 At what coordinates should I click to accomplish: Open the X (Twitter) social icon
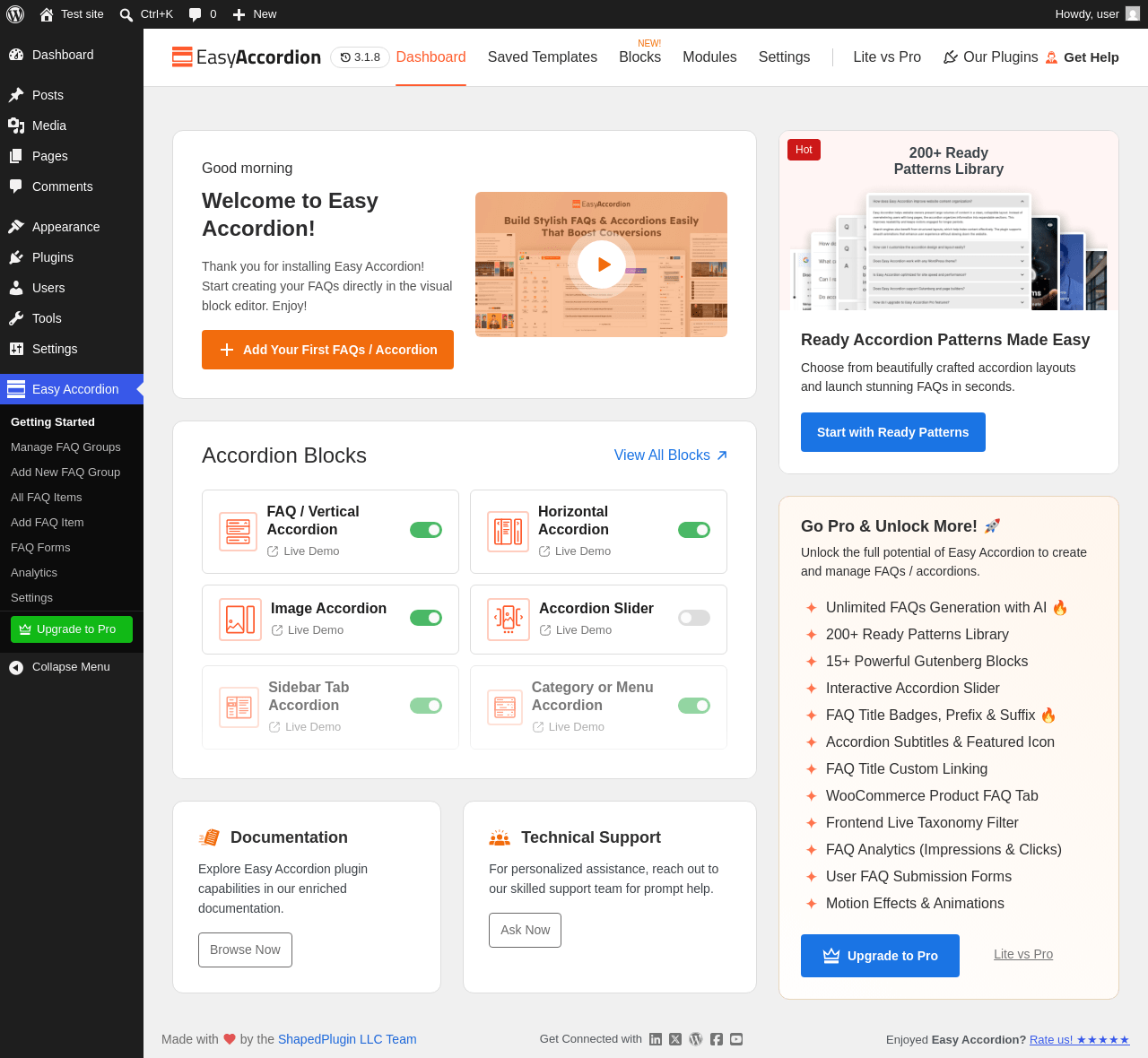click(x=675, y=1039)
